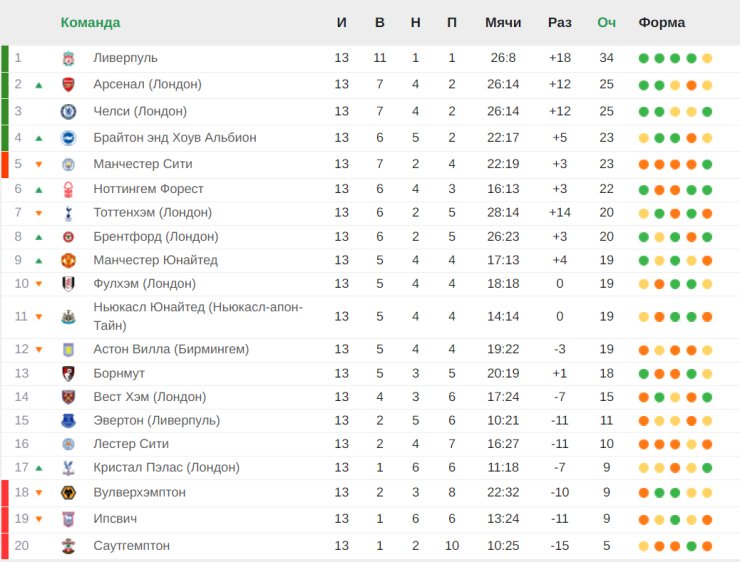Viewport: 740px width, 562px height.
Task: Click the Wolverhampton wolf crest icon
Action: coord(68,493)
